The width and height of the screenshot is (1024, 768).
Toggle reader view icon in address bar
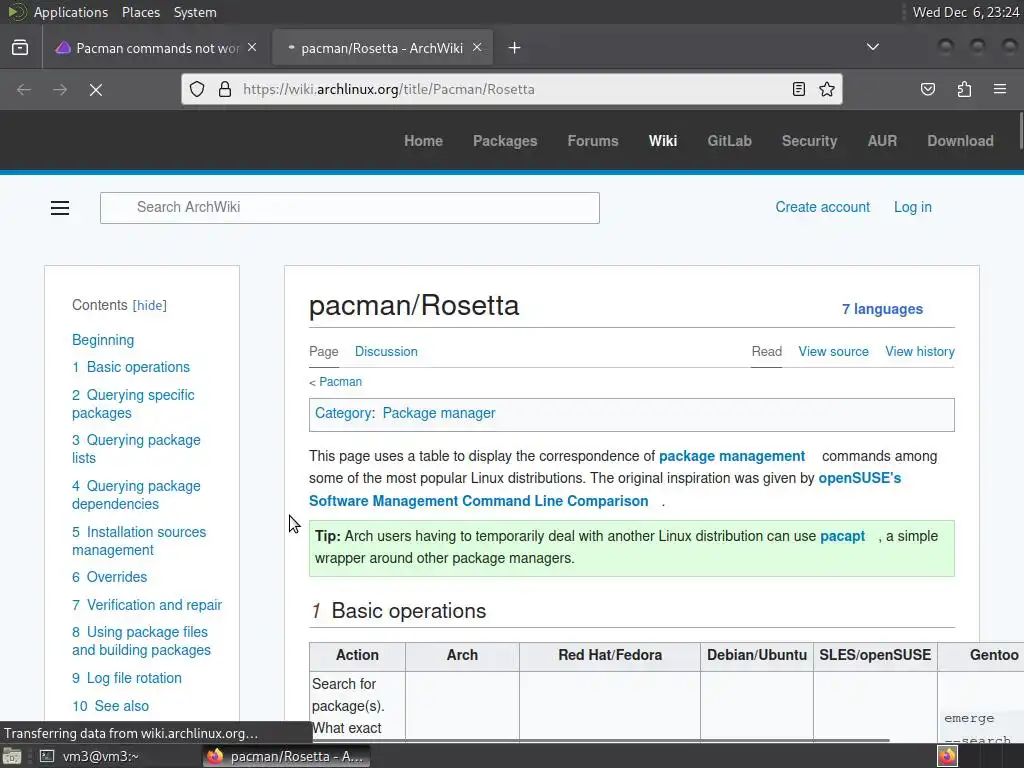(799, 89)
